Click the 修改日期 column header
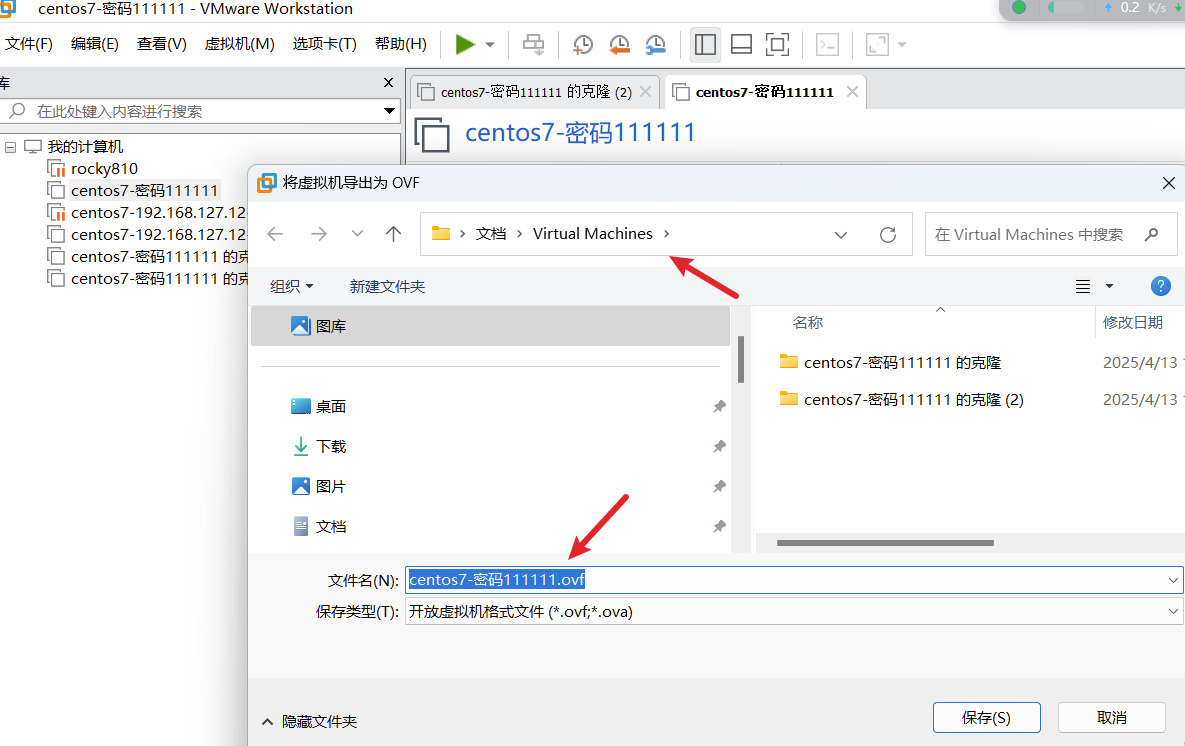The height and width of the screenshot is (746, 1185). coord(1132,323)
